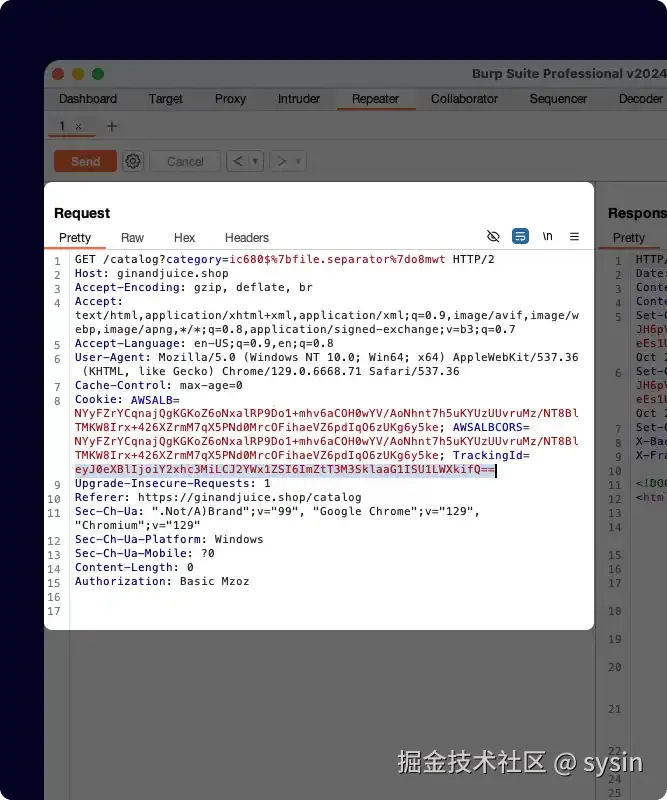Click the GET /catalog request line

(285, 259)
